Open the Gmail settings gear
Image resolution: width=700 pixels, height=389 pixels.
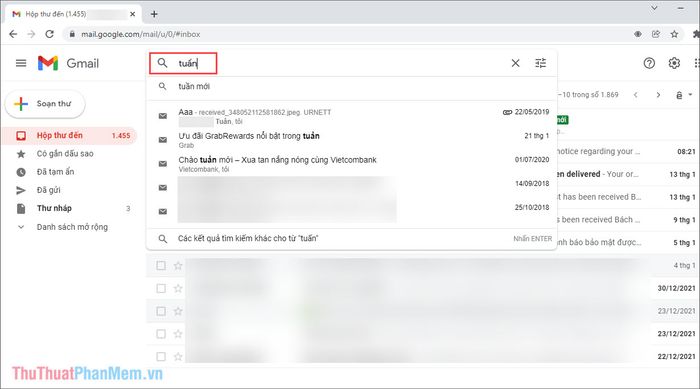[x=674, y=63]
